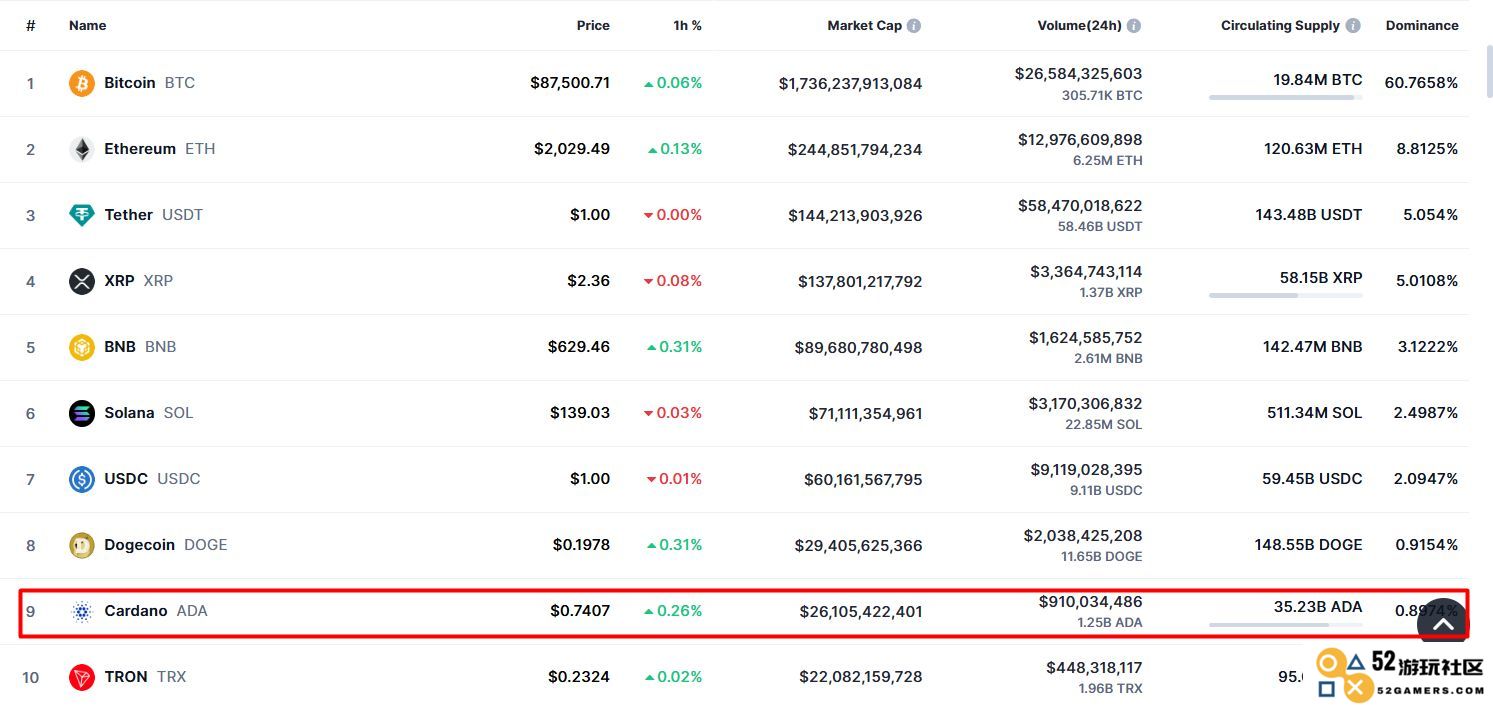This screenshot has width=1493, height=708.
Task: Open the Tether USDT link
Action: coord(153,215)
